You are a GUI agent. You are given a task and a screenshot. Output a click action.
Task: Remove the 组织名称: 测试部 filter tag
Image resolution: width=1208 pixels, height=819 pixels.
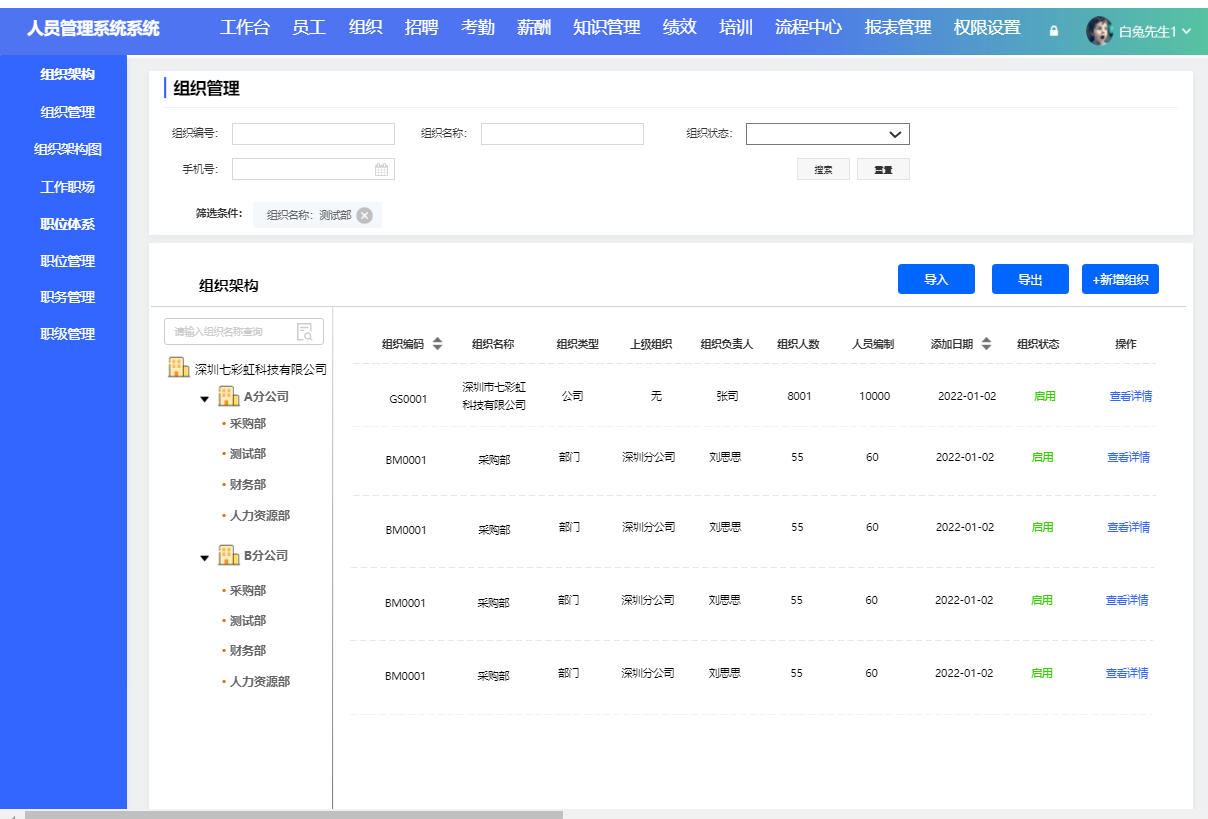[364, 213]
